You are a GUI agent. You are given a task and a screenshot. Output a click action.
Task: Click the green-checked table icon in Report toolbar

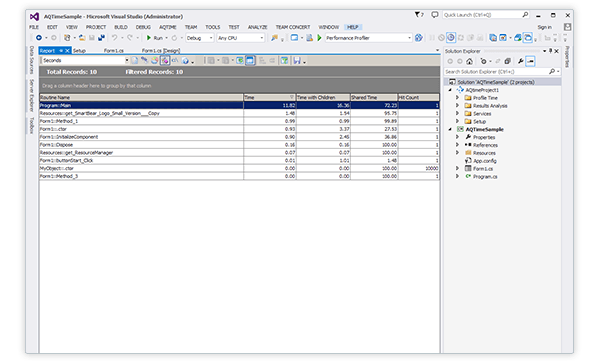click(x=284, y=60)
